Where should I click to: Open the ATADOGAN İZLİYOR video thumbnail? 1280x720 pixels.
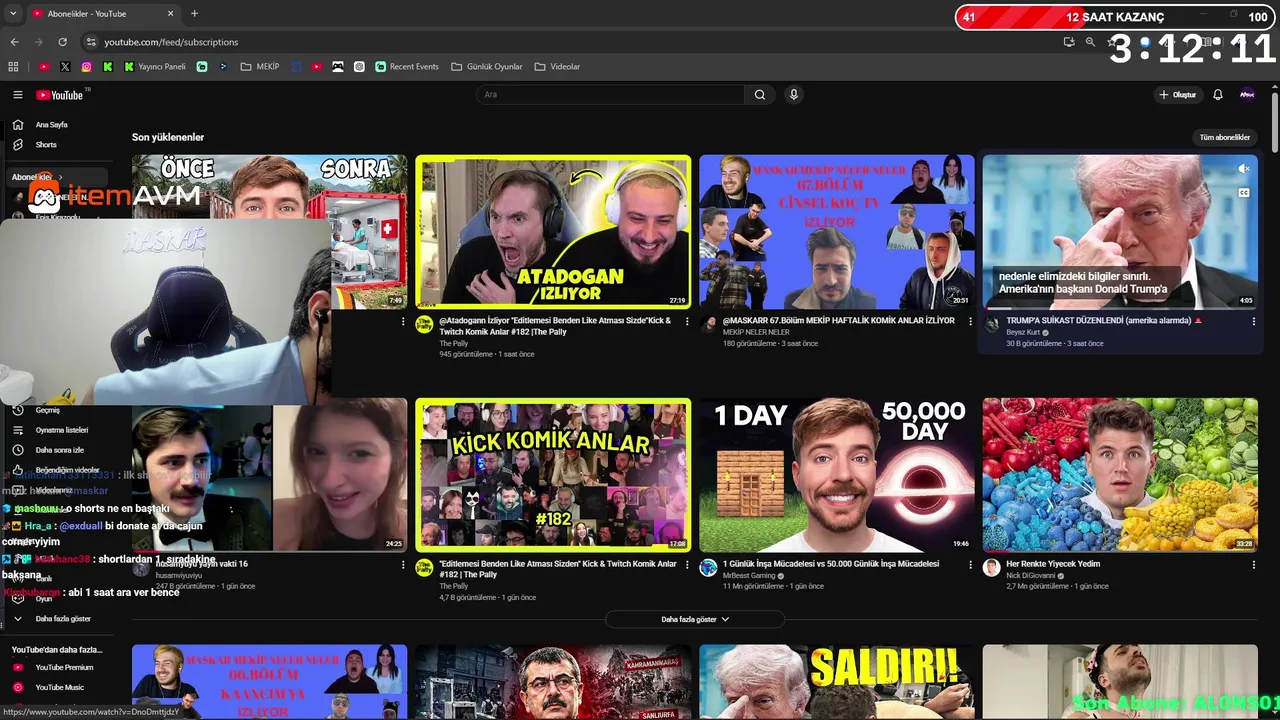[553, 231]
